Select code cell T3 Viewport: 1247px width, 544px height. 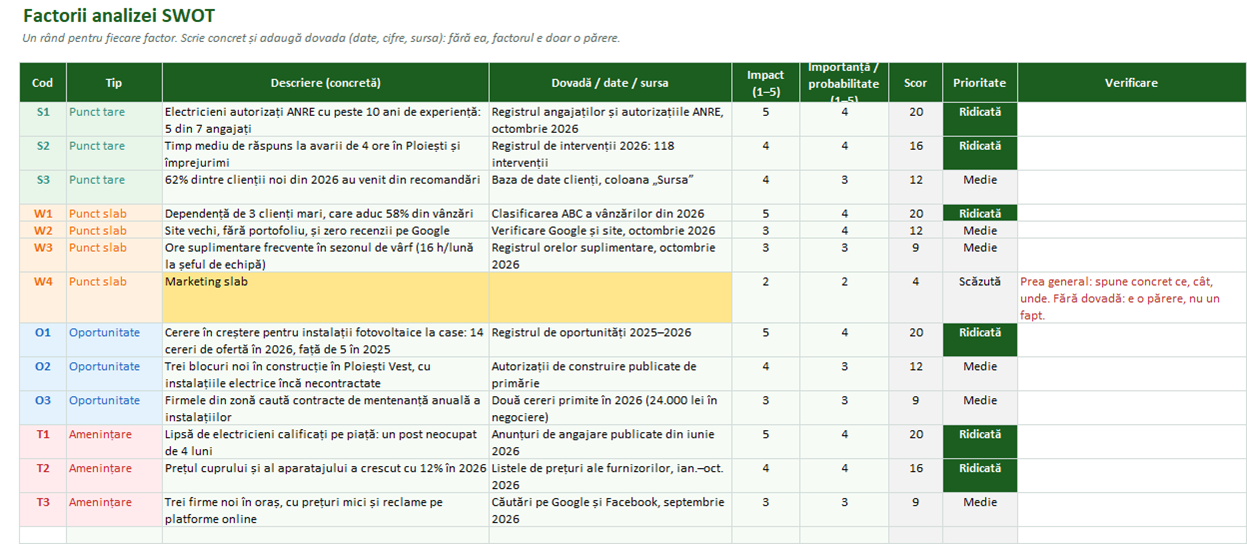(43, 510)
